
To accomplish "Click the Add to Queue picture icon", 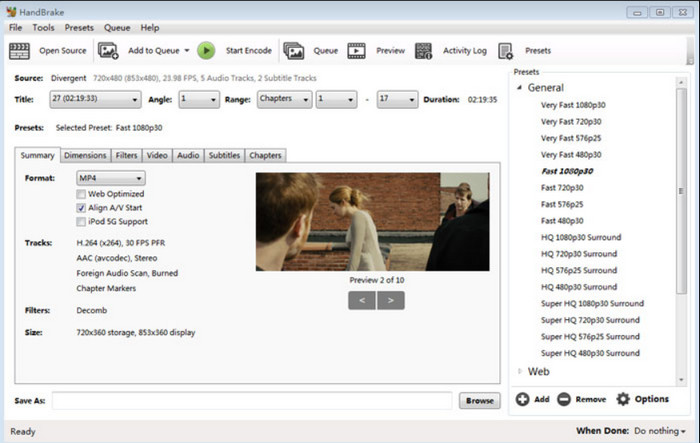I will coord(108,50).
